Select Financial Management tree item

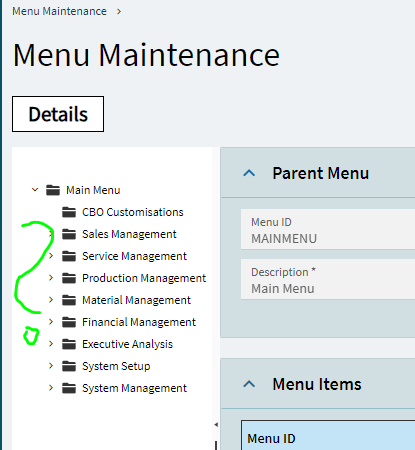click(x=139, y=322)
